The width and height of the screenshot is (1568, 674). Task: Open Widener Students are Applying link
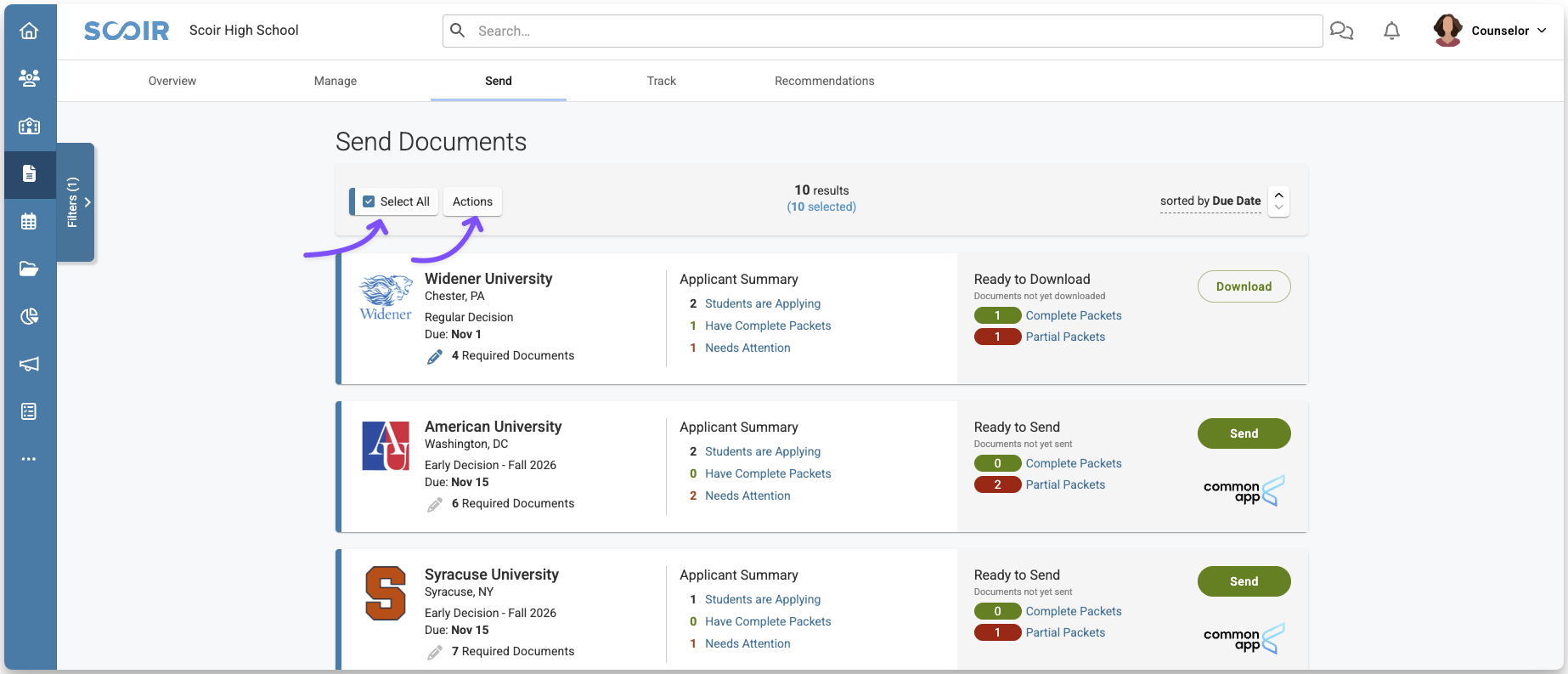coord(763,303)
